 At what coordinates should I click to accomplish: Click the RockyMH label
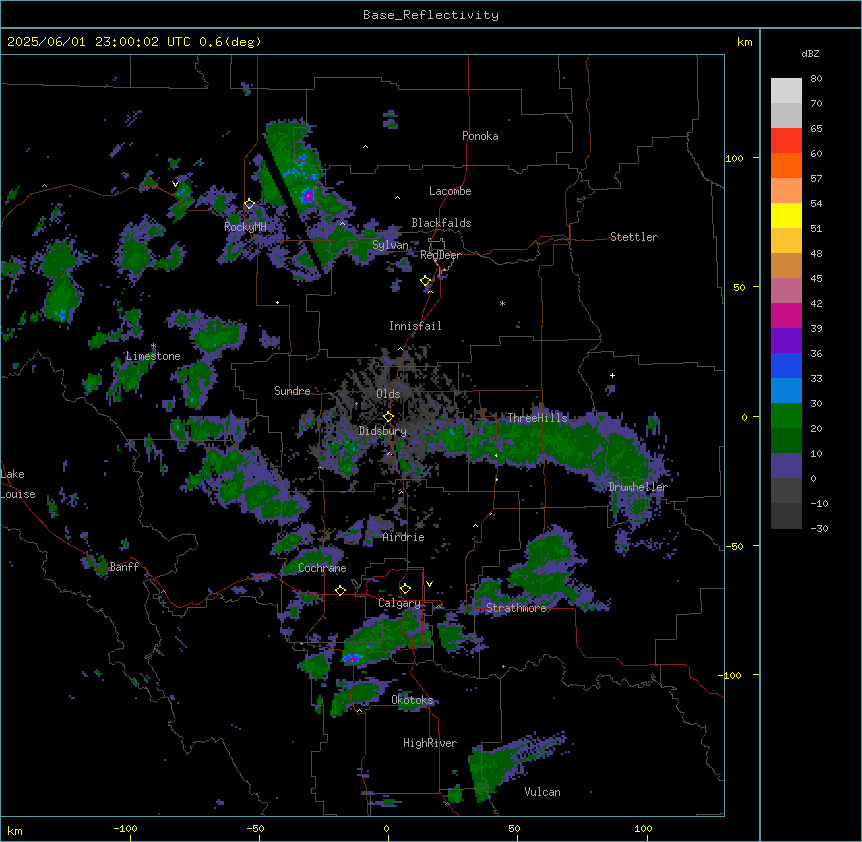pos(245,226)
